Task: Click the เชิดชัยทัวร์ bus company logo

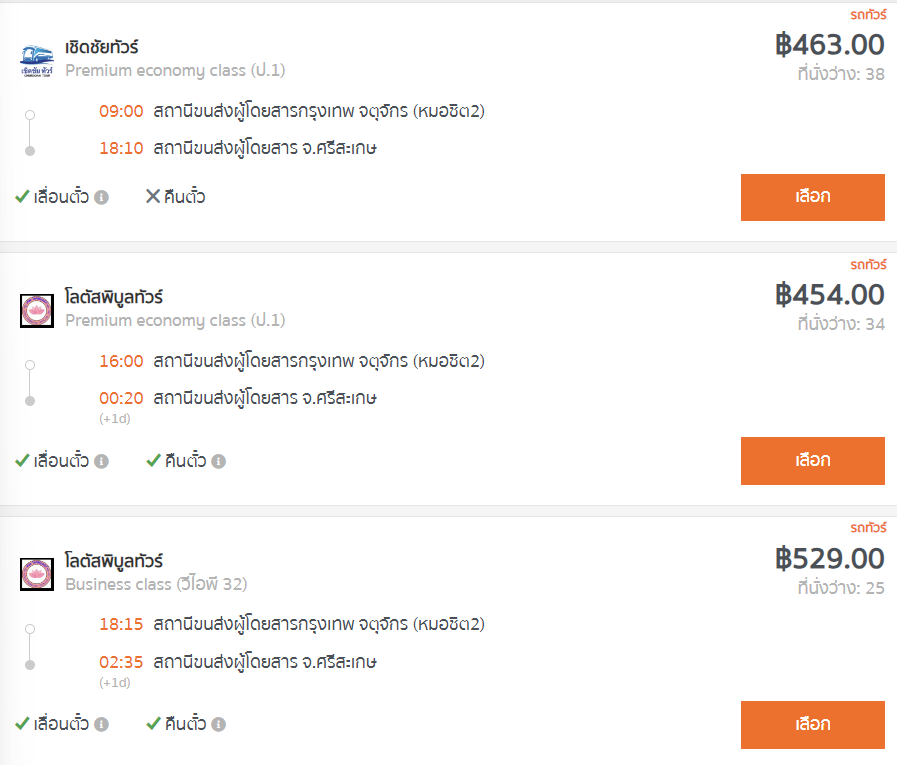Action: tap(37, 61)
